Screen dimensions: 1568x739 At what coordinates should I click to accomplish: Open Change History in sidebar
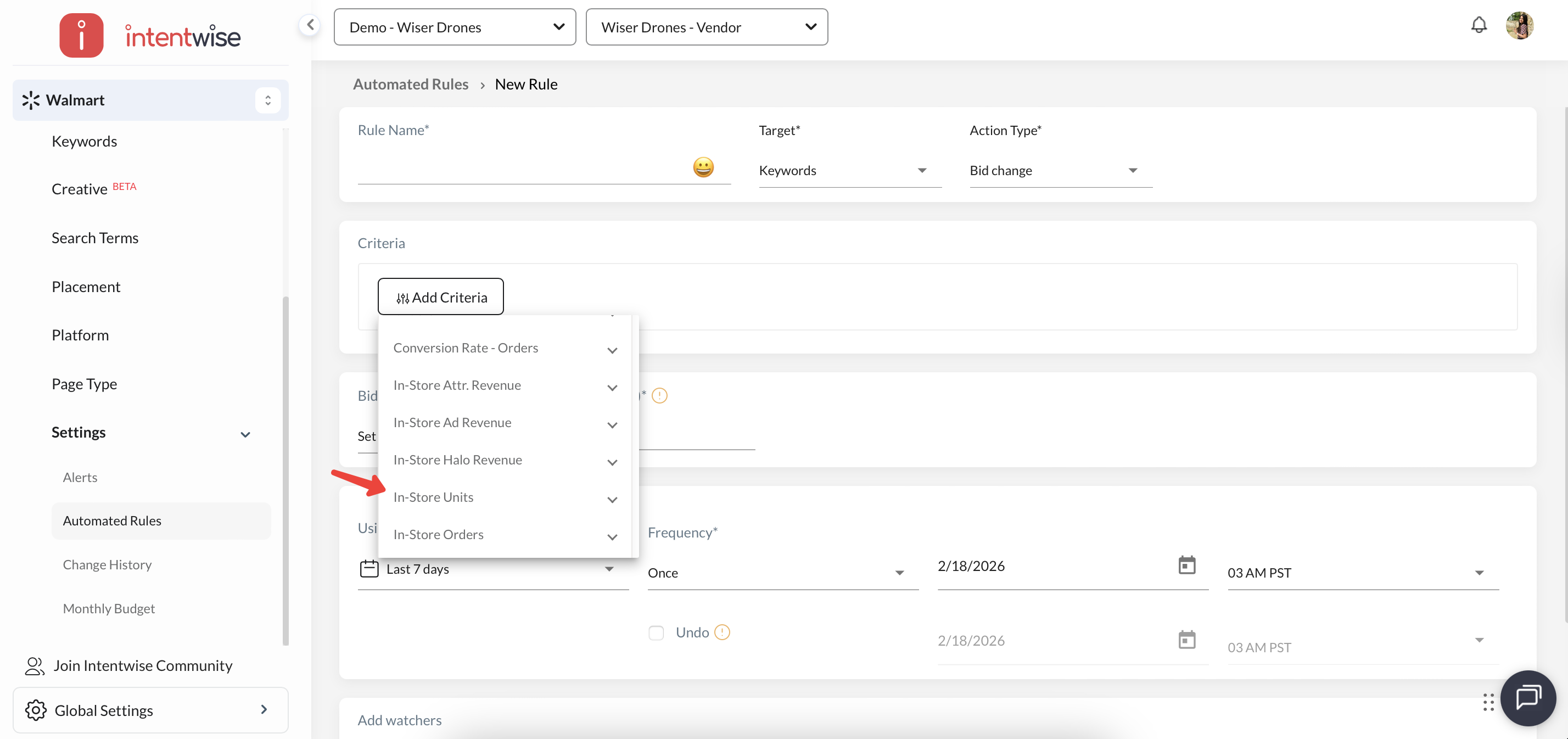pos(107,564)
